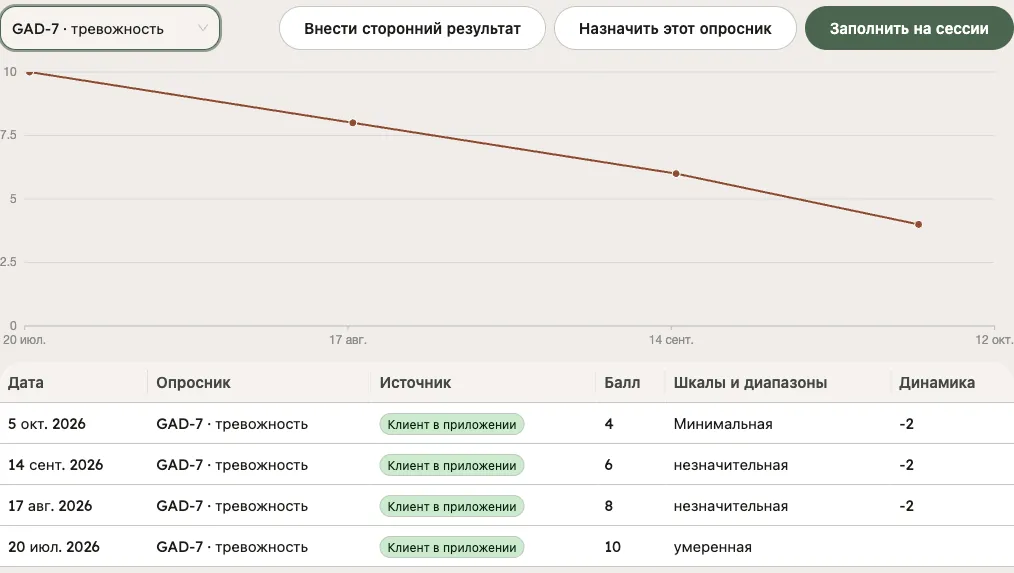Click score '4' in the 5 окт. row
Viewport: 1014px width, 573px height.
(609, 424)
